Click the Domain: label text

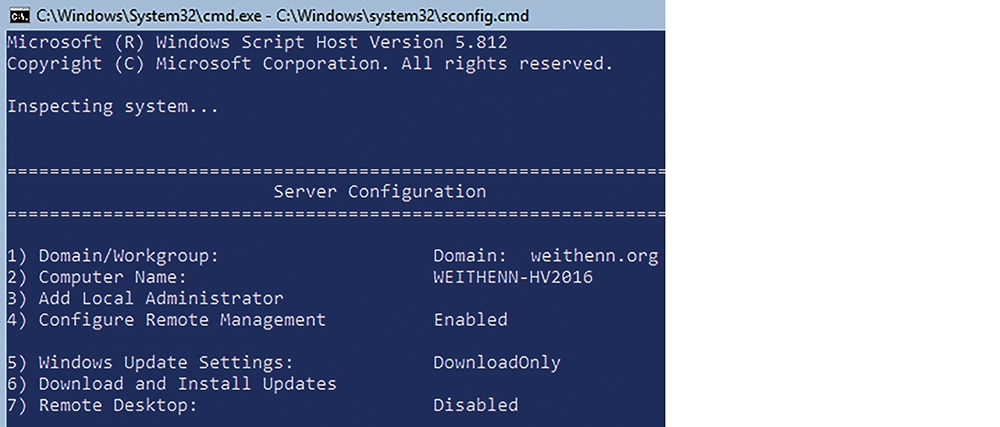click(471, 256)
